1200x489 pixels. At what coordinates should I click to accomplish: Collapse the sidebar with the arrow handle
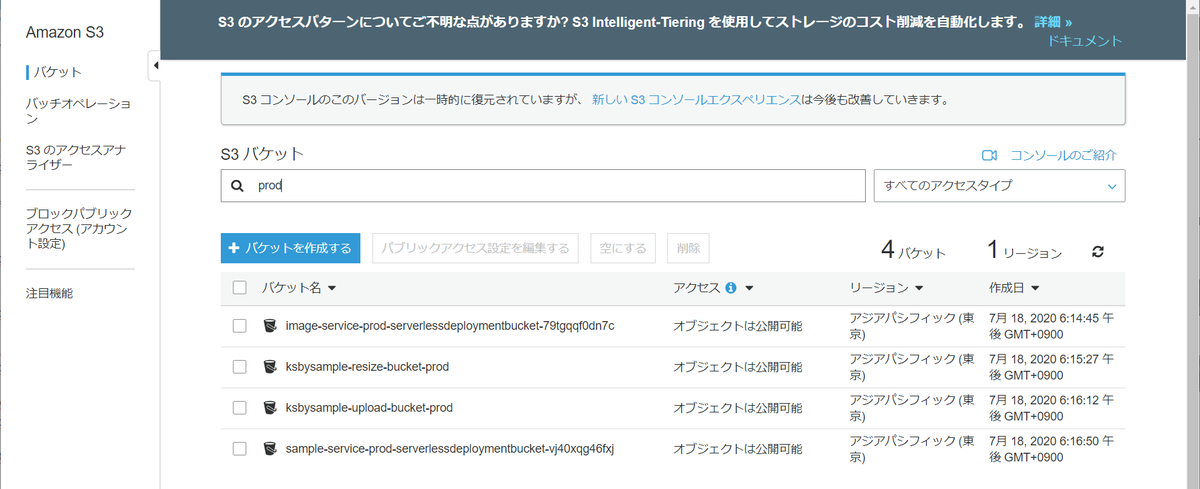tap(154, 66)
